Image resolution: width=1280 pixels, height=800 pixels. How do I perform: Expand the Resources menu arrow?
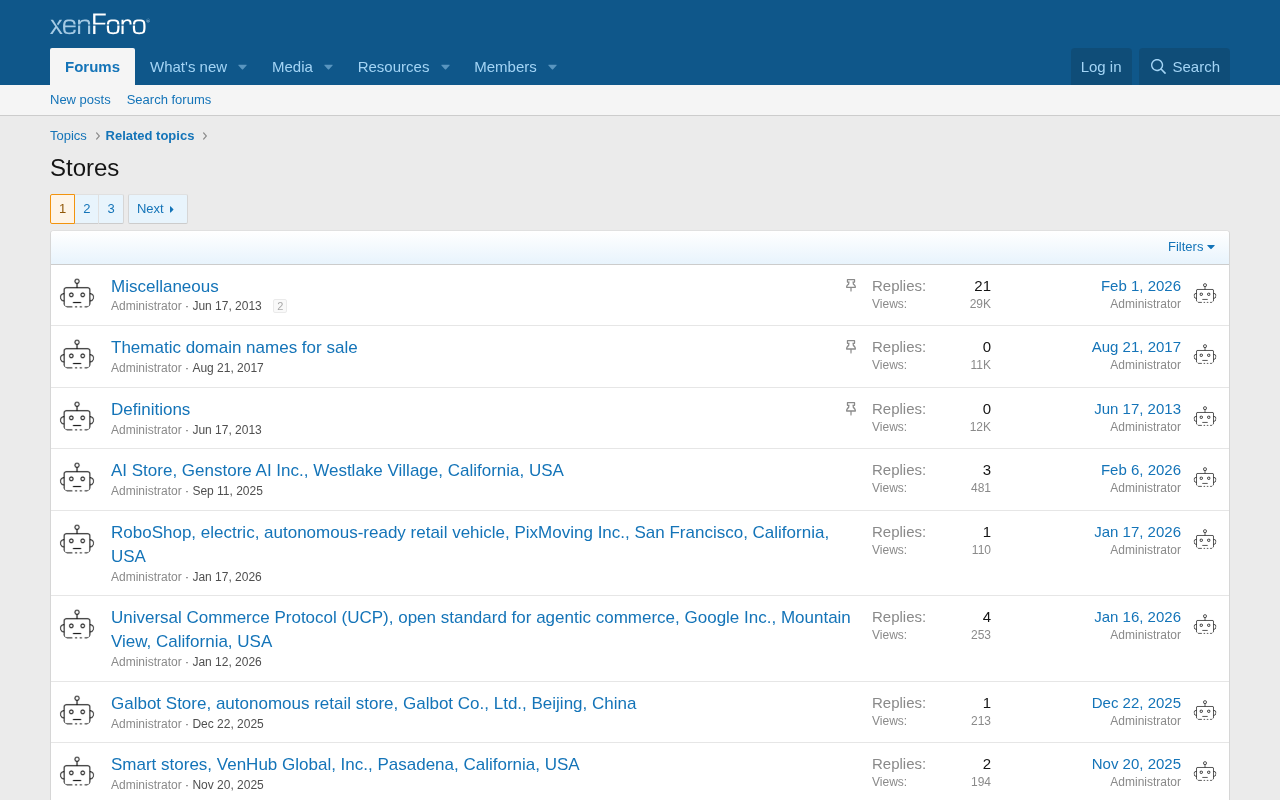point(445,67)
